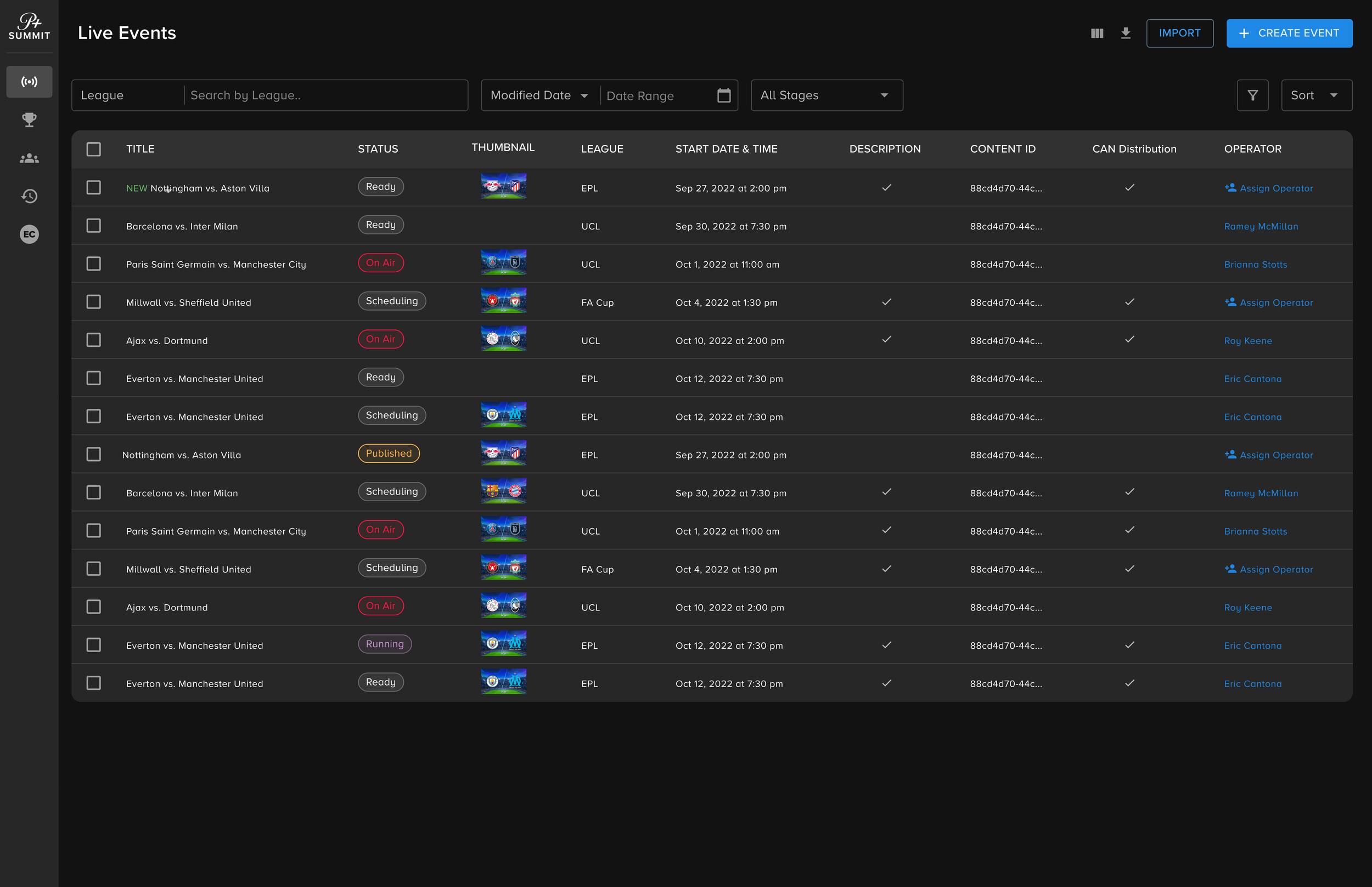Expand the Modified Date dropdown
1372x887 pixels.
pyautogui.click(x=539, y=96)
